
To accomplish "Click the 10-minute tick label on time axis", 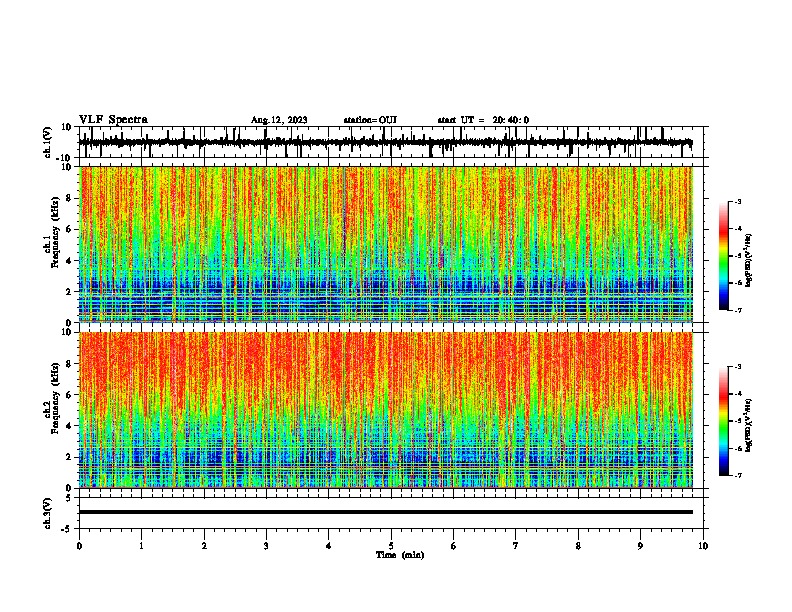I will [703, 546].
